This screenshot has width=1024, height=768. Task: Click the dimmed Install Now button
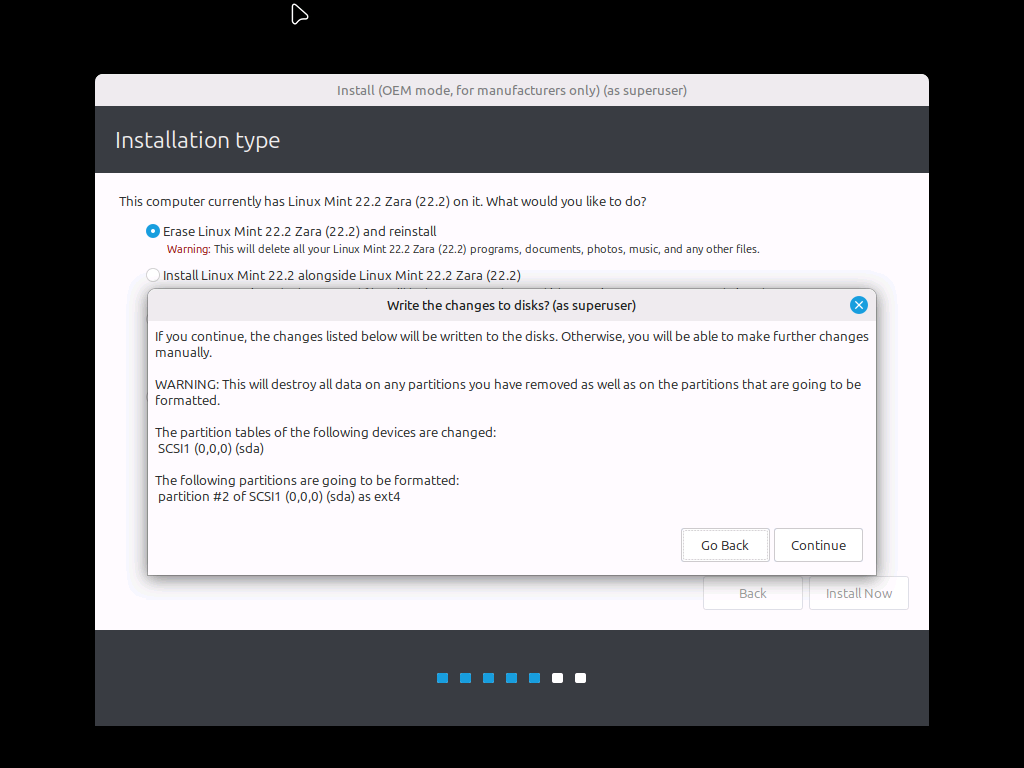[858, 593]
